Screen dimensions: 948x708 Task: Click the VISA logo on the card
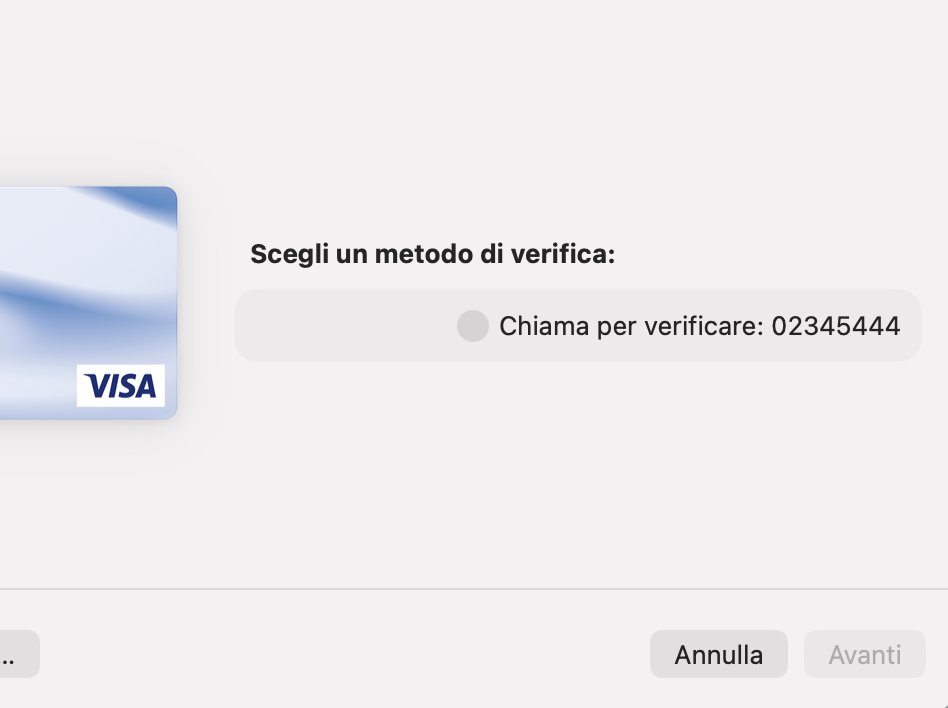click(121, 386)
